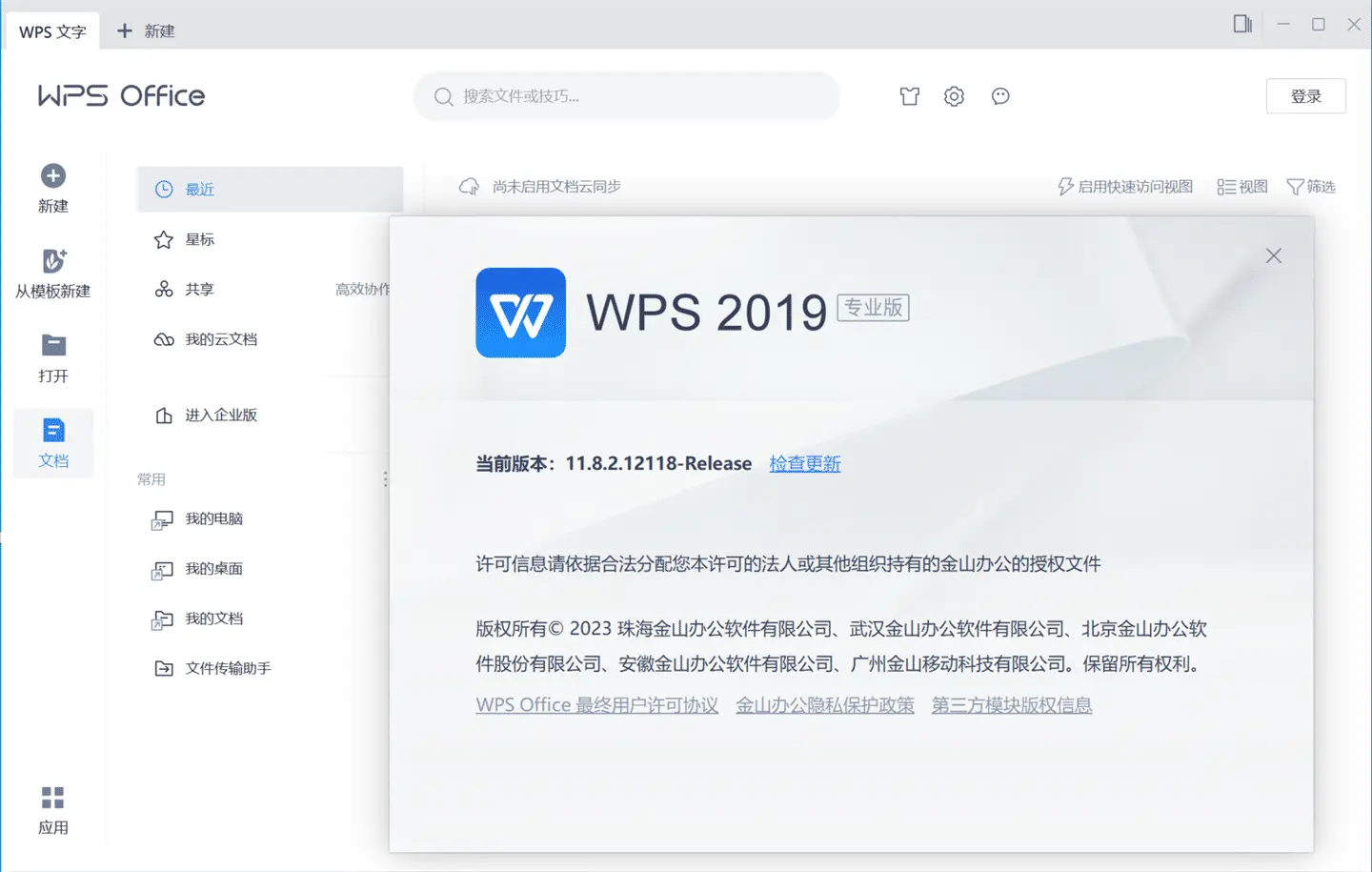Screen dimensions: 1372x872
Task: Open settings via the gear icon
Action: (x=954, y=96)
